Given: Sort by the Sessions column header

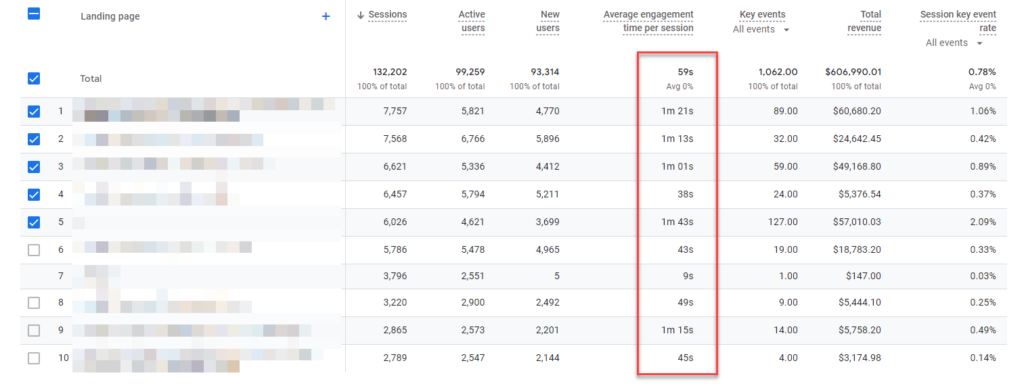Looking at the screenshot, I should (387, 15).
